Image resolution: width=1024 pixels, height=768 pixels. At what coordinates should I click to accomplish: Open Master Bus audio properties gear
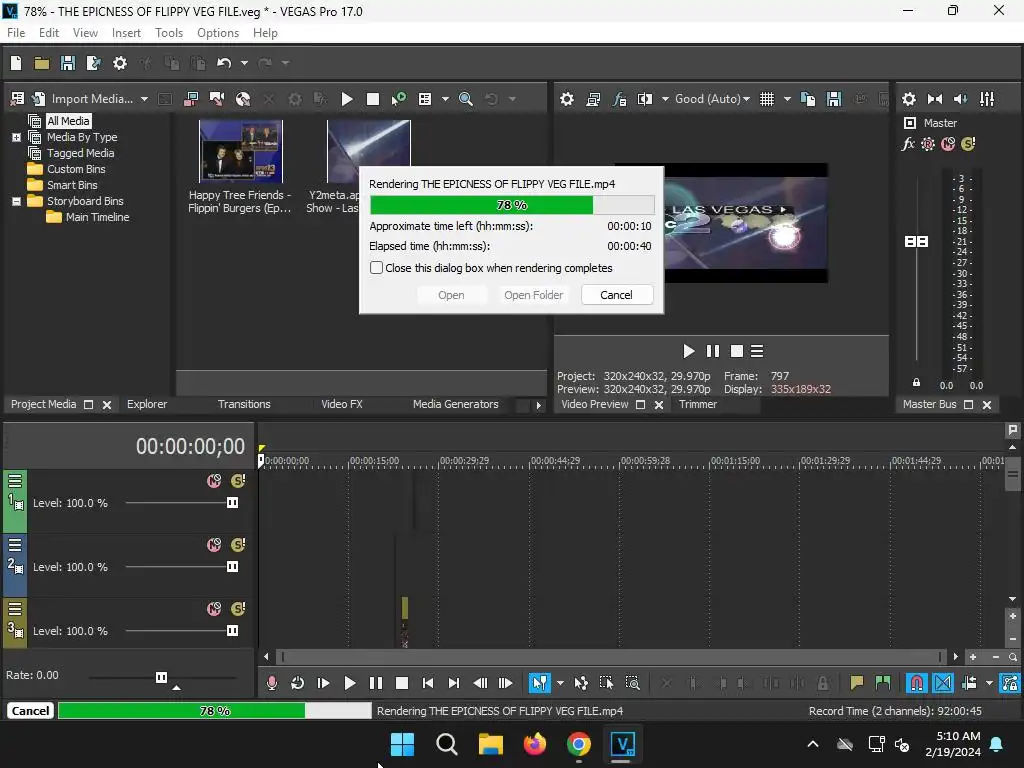[x=908, y=99]
